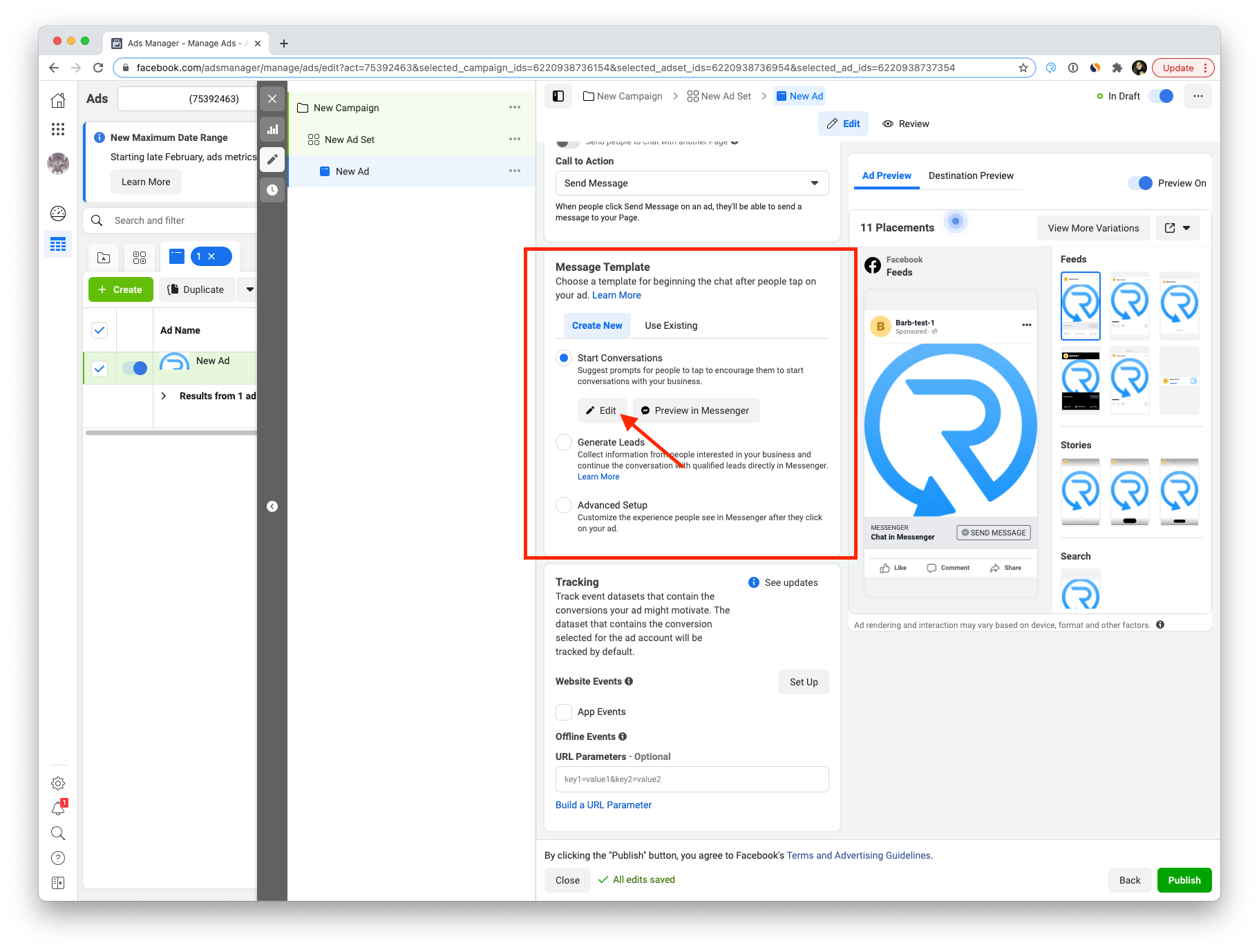1259x952 pixels.
Task: Collapse the side panel with arrow circle
Action: click(272, 506)
